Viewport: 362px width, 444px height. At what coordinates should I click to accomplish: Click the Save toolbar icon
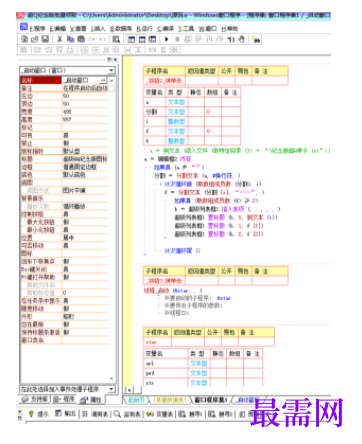pos(45,39)
